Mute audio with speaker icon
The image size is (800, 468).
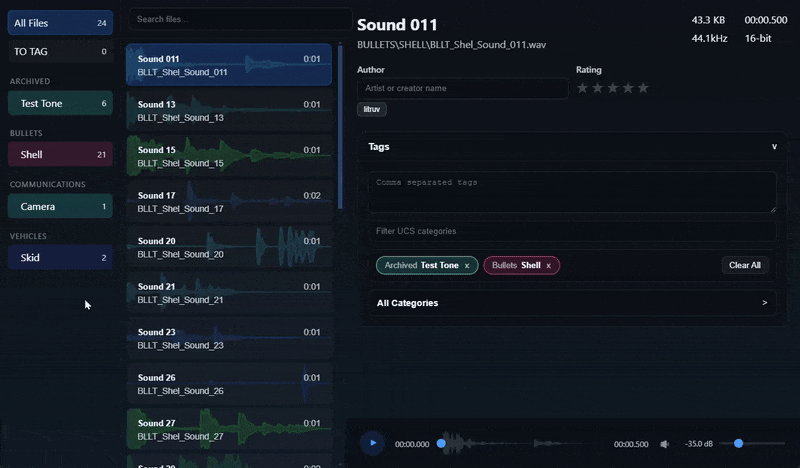coord(664,444)
